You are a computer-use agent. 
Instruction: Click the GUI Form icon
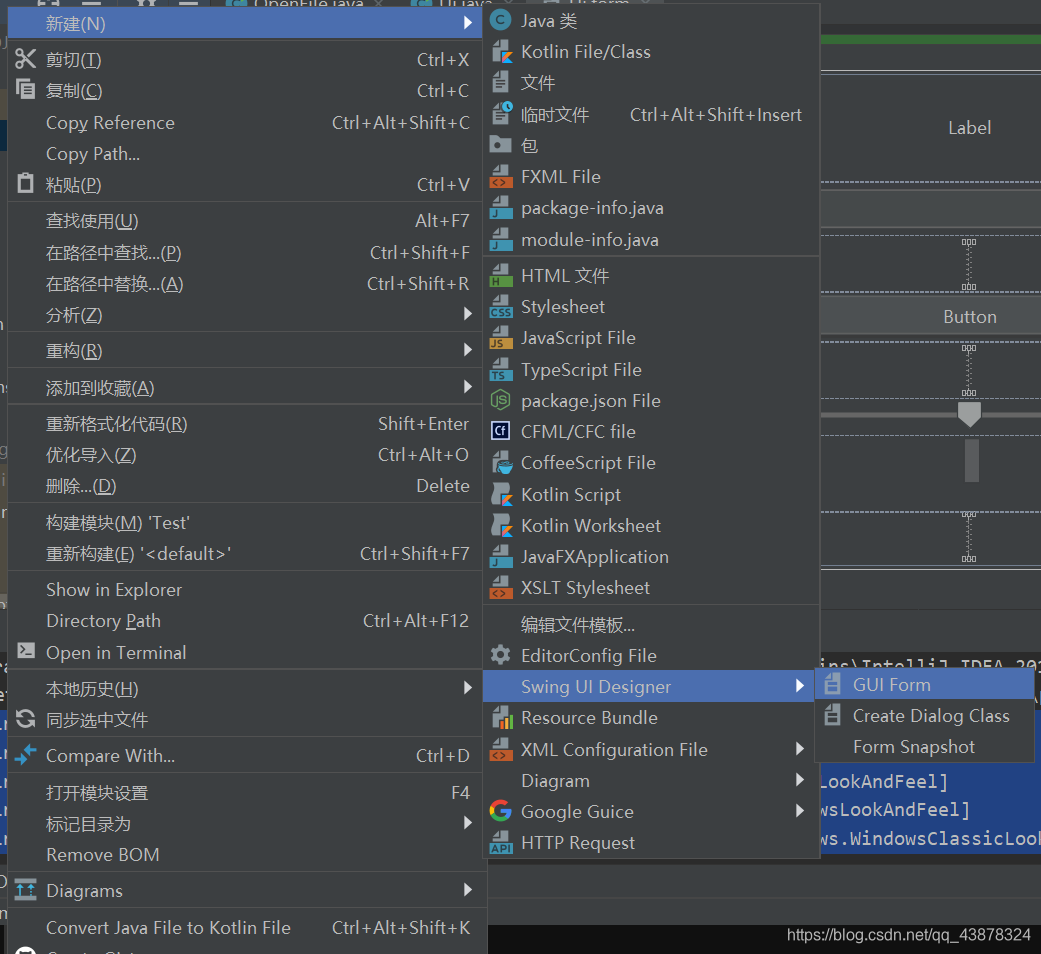[832, 684]
